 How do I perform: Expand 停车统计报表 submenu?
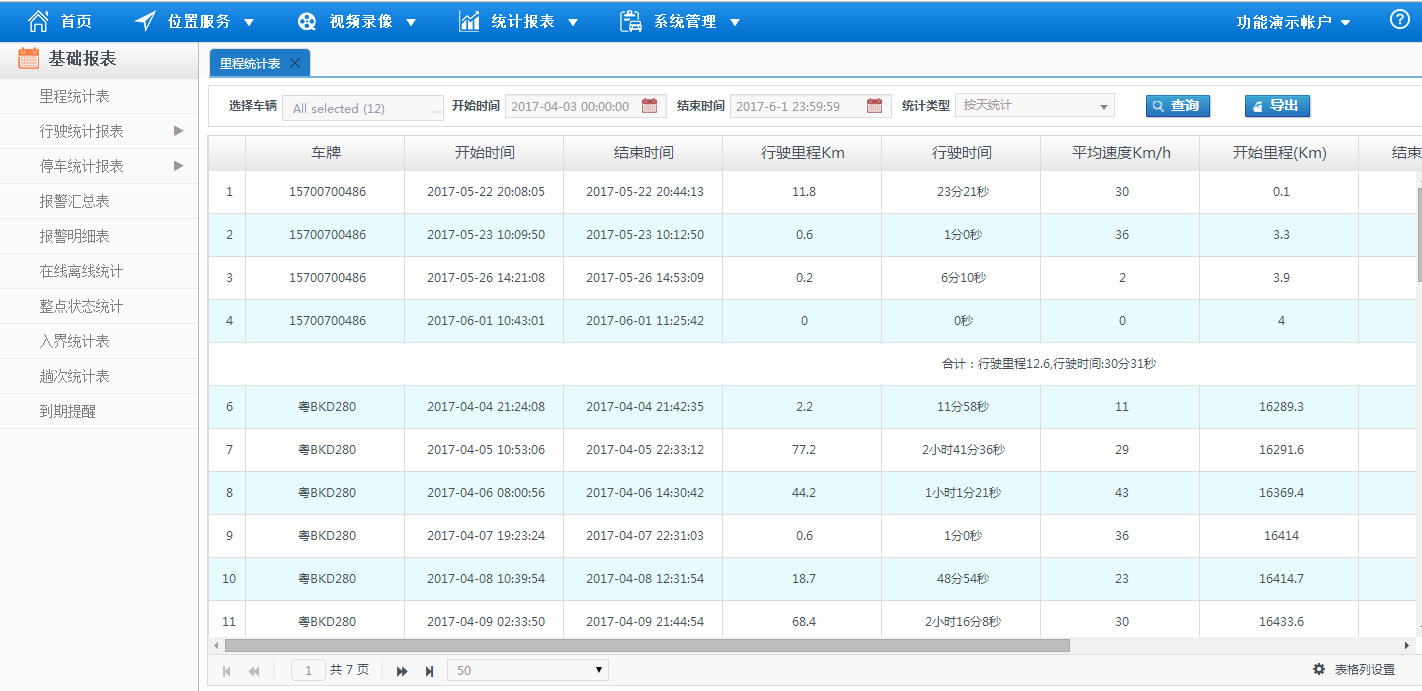178,166
